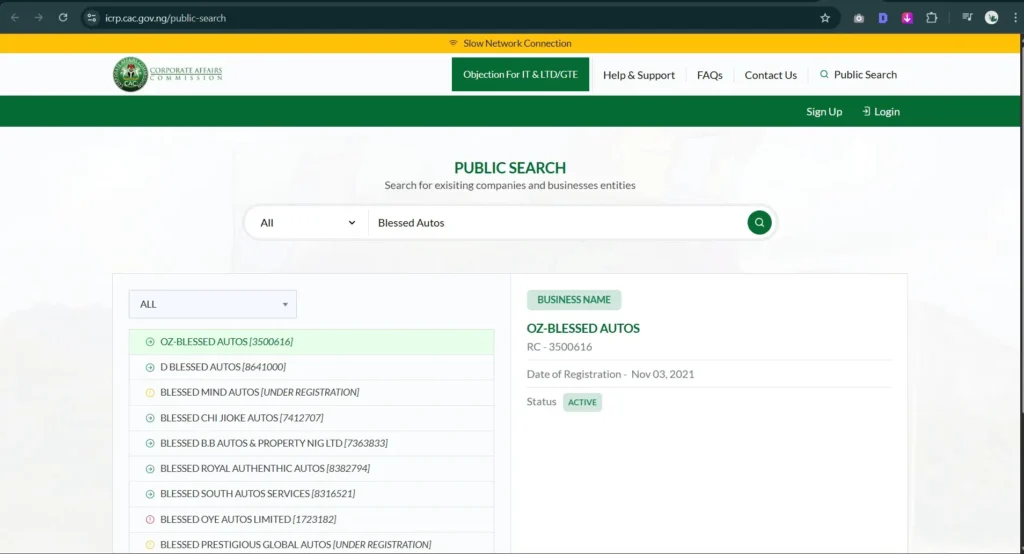Bookmark this page with star icon
1024x554 pixels.
coord(825,18)
